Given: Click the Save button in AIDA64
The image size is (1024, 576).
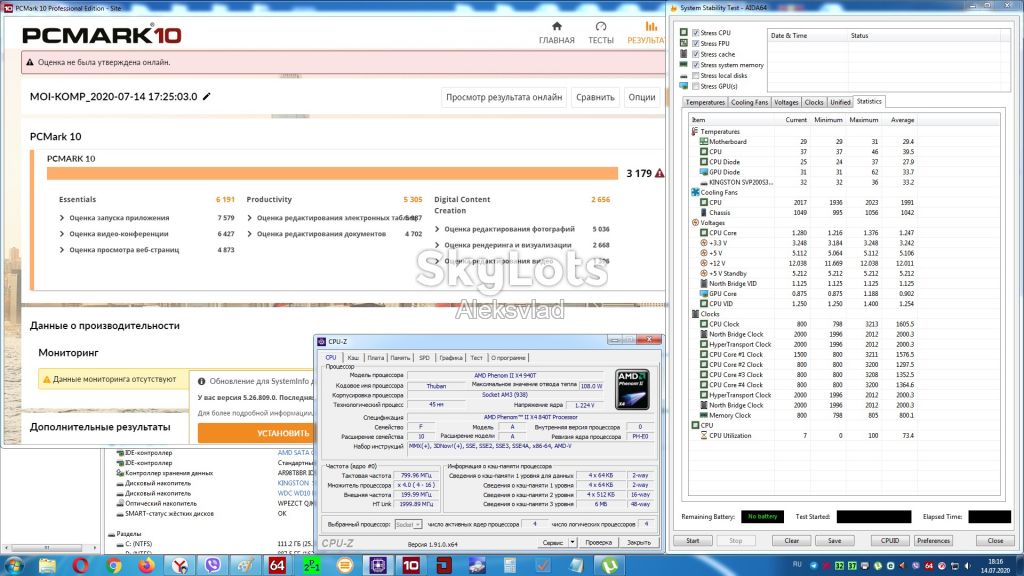Looking at the screenshot, I should 835,541.
